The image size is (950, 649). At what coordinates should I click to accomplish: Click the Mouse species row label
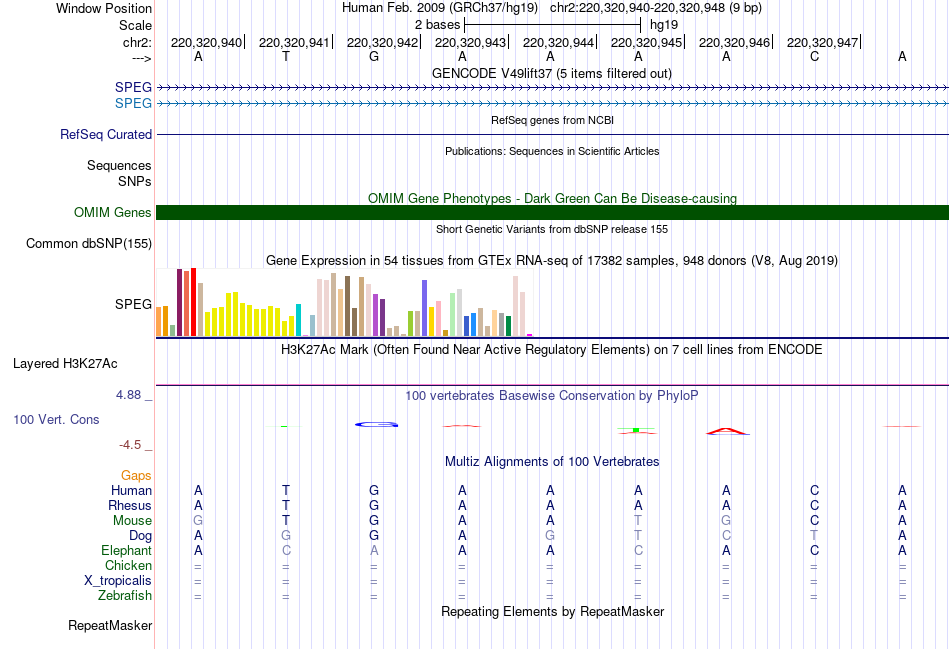coord(132,521)
